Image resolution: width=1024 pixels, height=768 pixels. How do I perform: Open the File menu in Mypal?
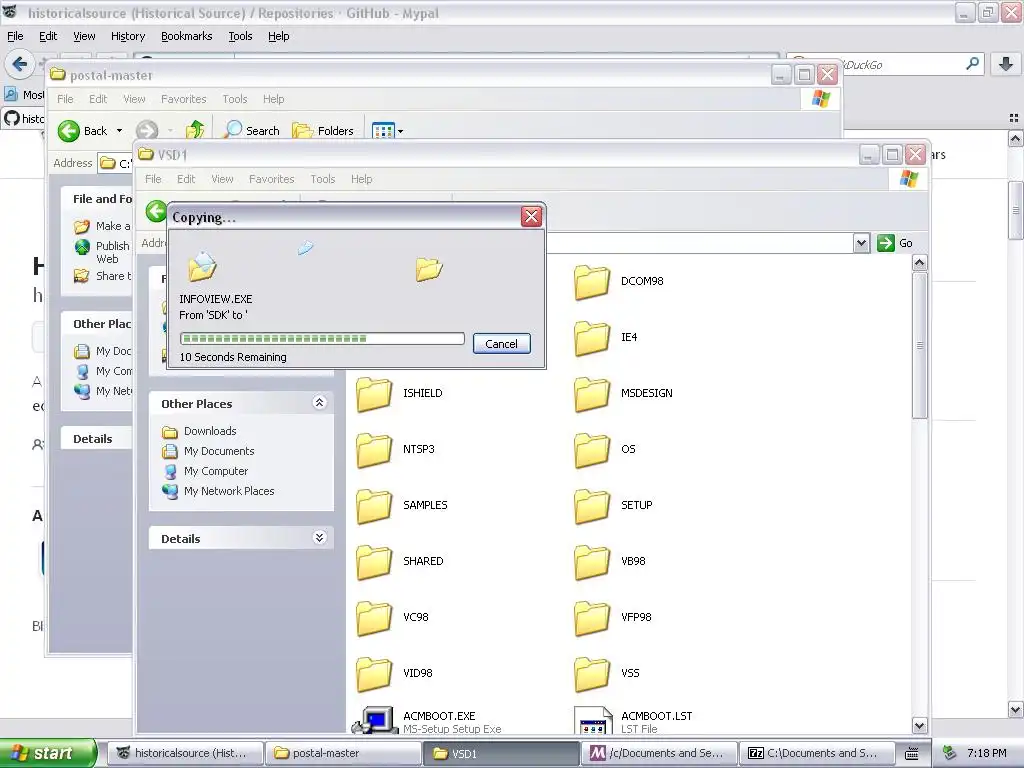pyautogui.click(x=15, y=36)
